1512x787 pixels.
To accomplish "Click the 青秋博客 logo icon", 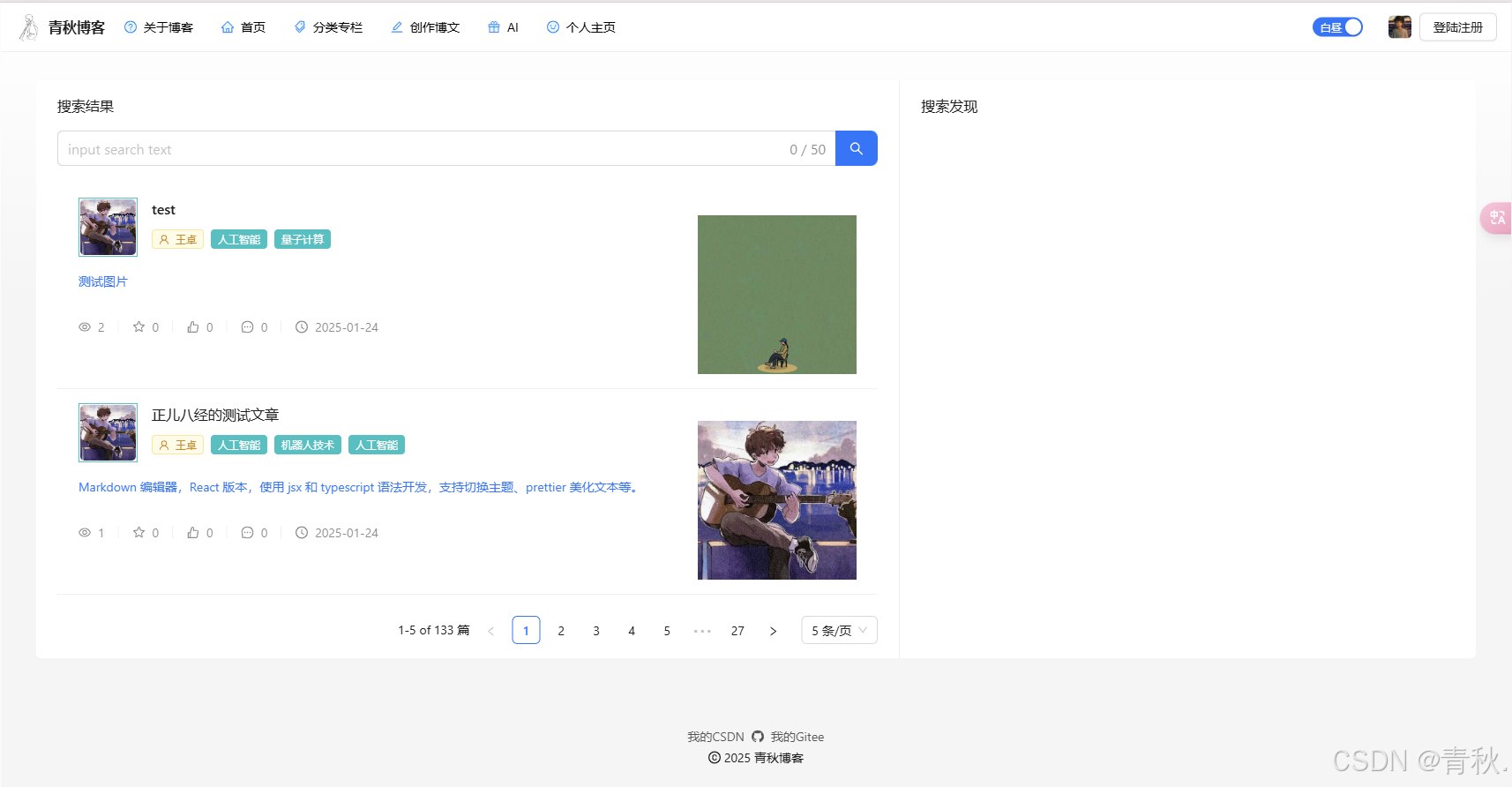I will (29, 27).
